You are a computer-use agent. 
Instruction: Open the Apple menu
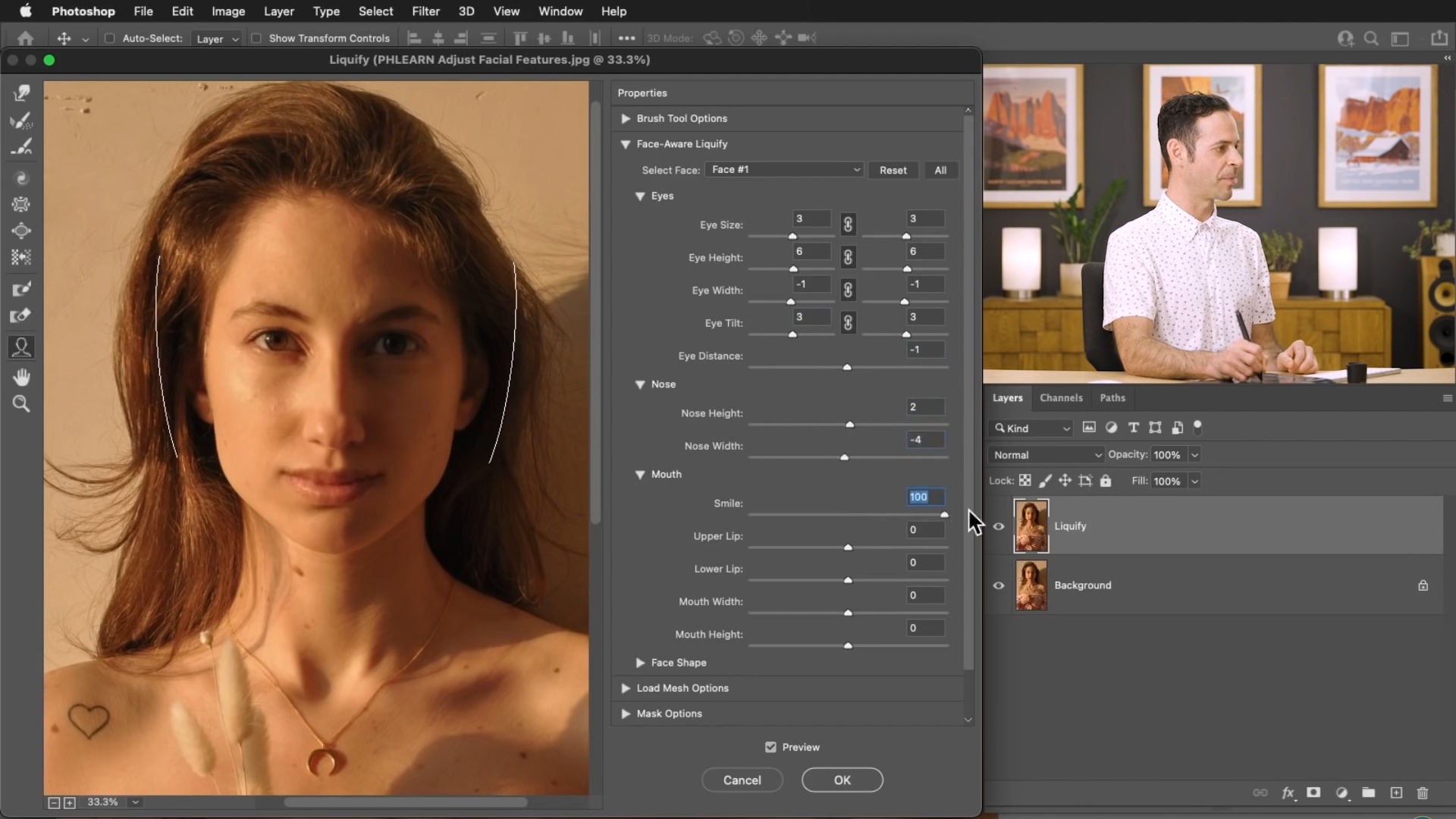(25, 11)
